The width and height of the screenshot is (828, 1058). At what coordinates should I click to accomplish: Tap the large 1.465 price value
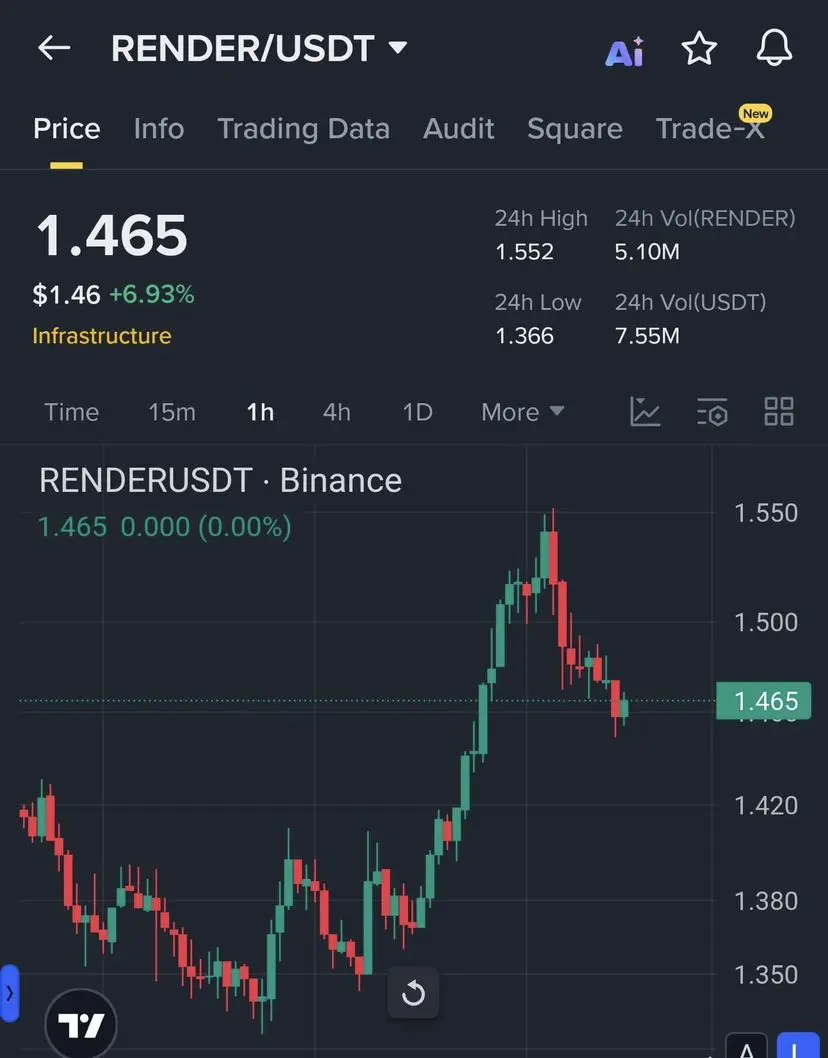click(x=112, y=235)
